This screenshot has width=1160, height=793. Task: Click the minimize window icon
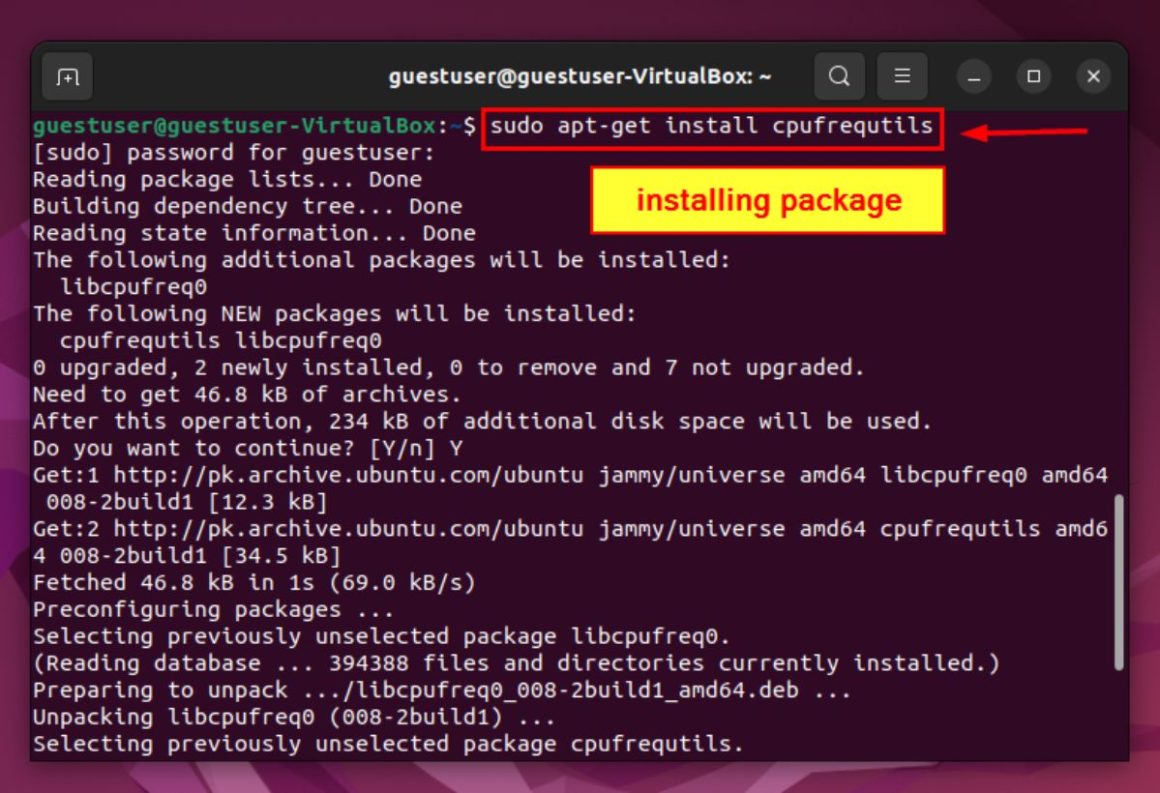[972, 75]
